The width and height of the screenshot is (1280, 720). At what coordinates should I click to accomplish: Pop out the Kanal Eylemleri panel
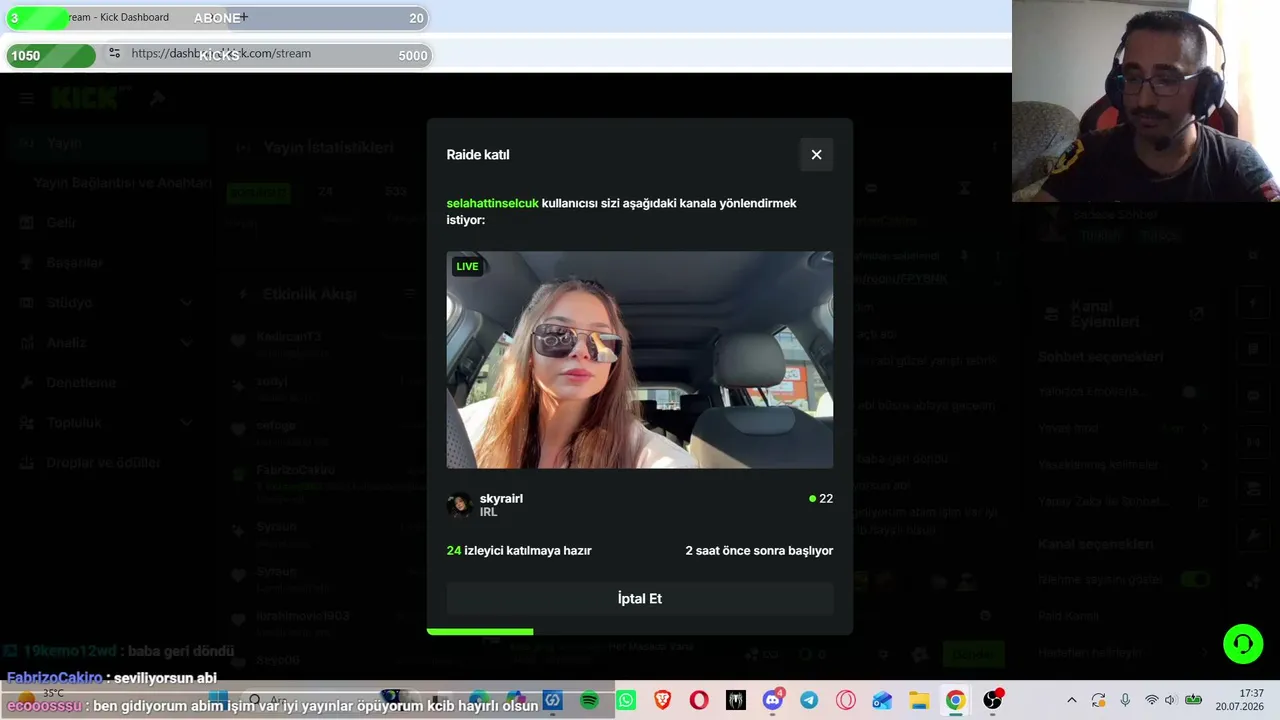click(1196, 314)
